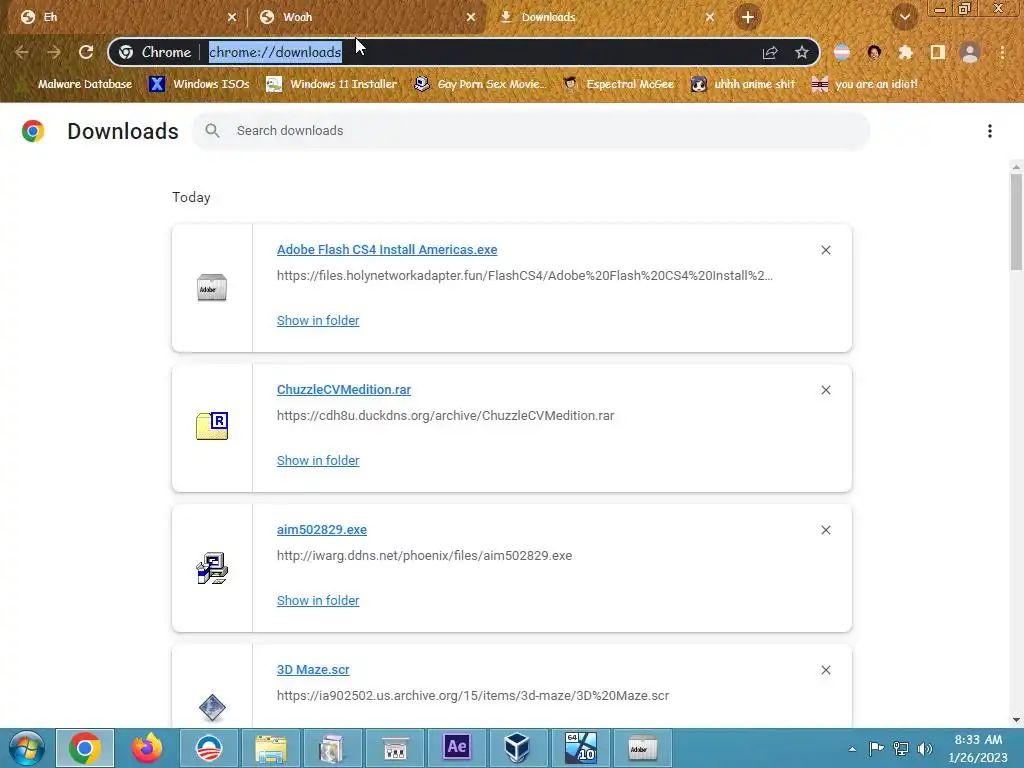Show hidden tray icons arrow

(x=852, y=749)
